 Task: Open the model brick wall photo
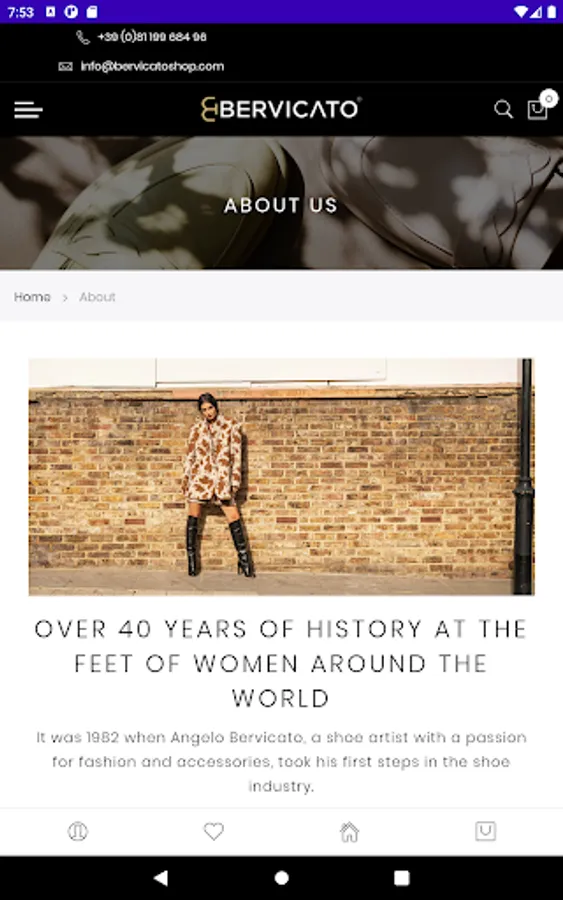[x=281, y=476]
